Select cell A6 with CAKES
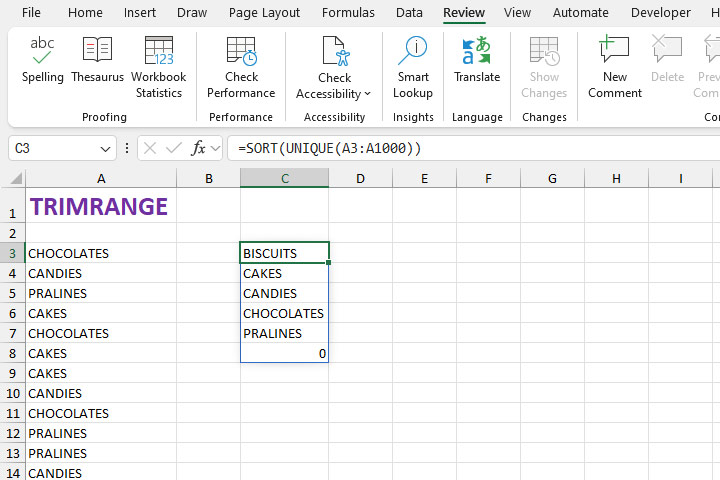The width and height of the screenshot is (720, 480). pos(101,313)
